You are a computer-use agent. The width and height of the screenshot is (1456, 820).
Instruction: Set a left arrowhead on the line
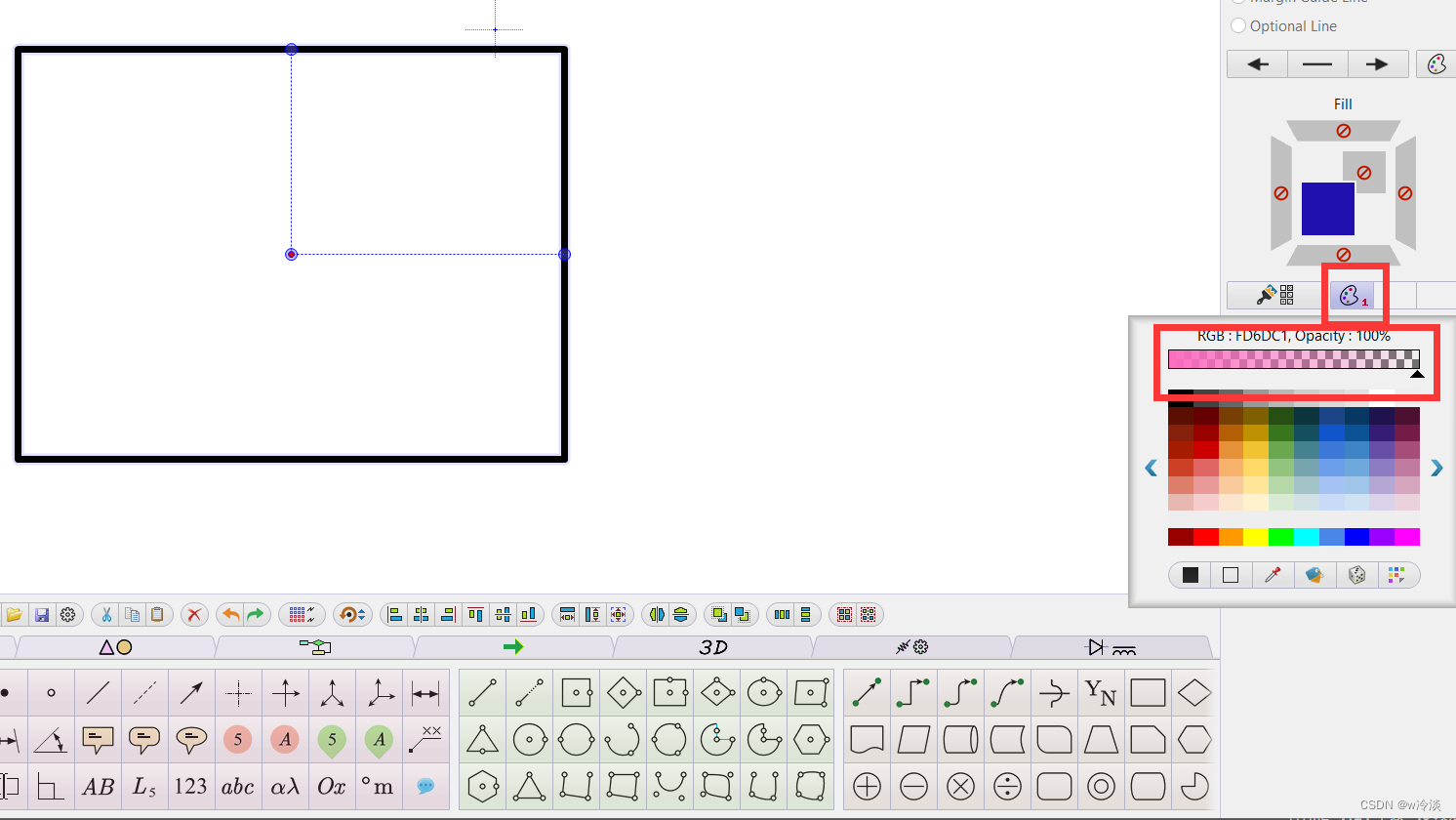[1258, 64]
